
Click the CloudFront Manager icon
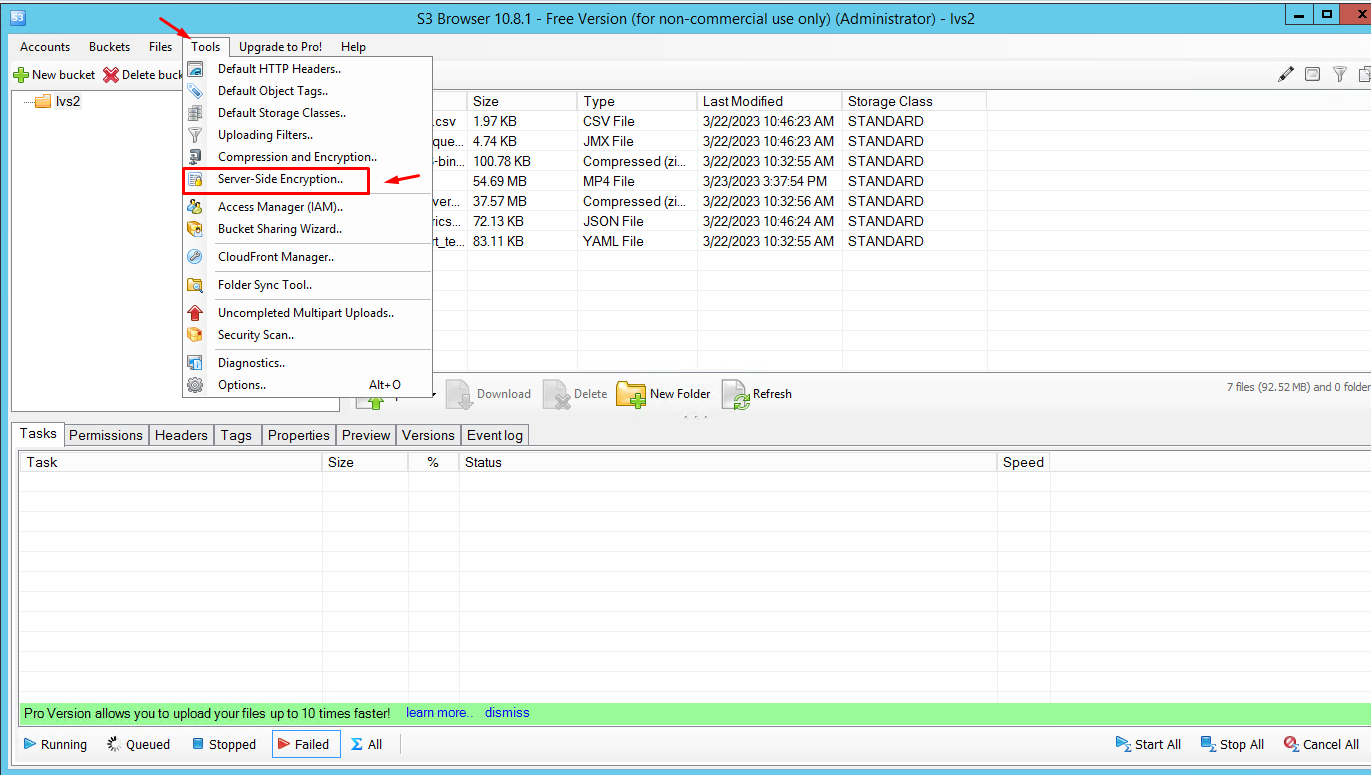[195, 257]
